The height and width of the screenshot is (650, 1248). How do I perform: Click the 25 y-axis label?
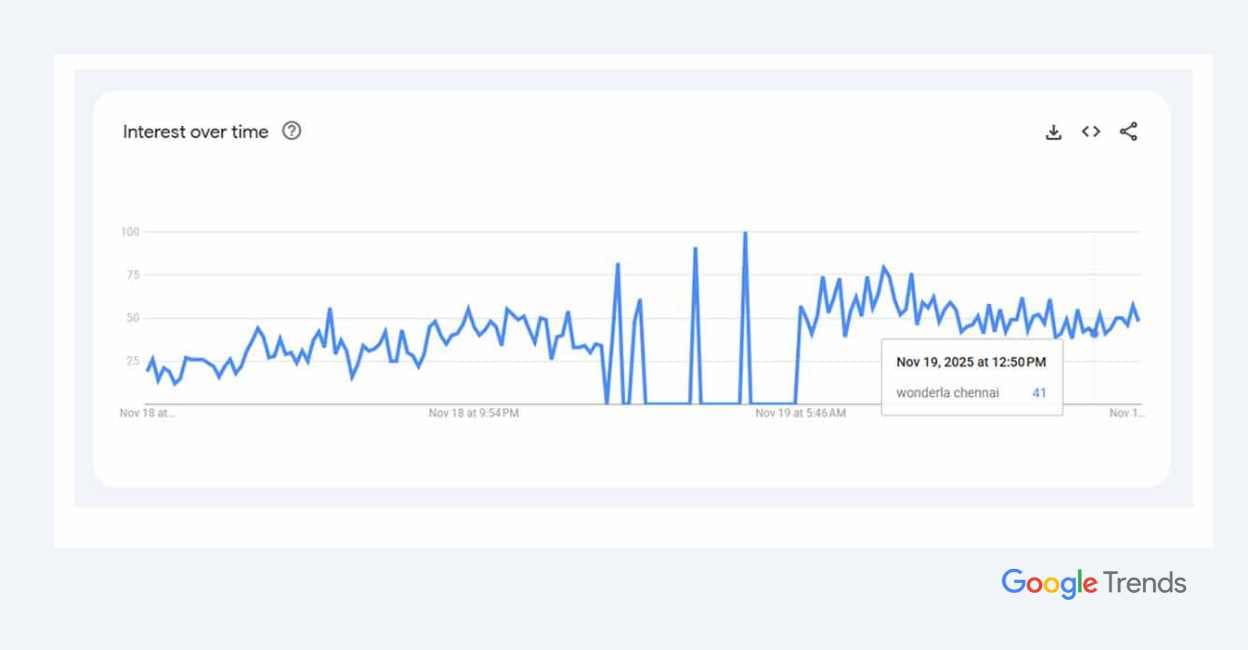pyautogui.click(x=131, y=361)
